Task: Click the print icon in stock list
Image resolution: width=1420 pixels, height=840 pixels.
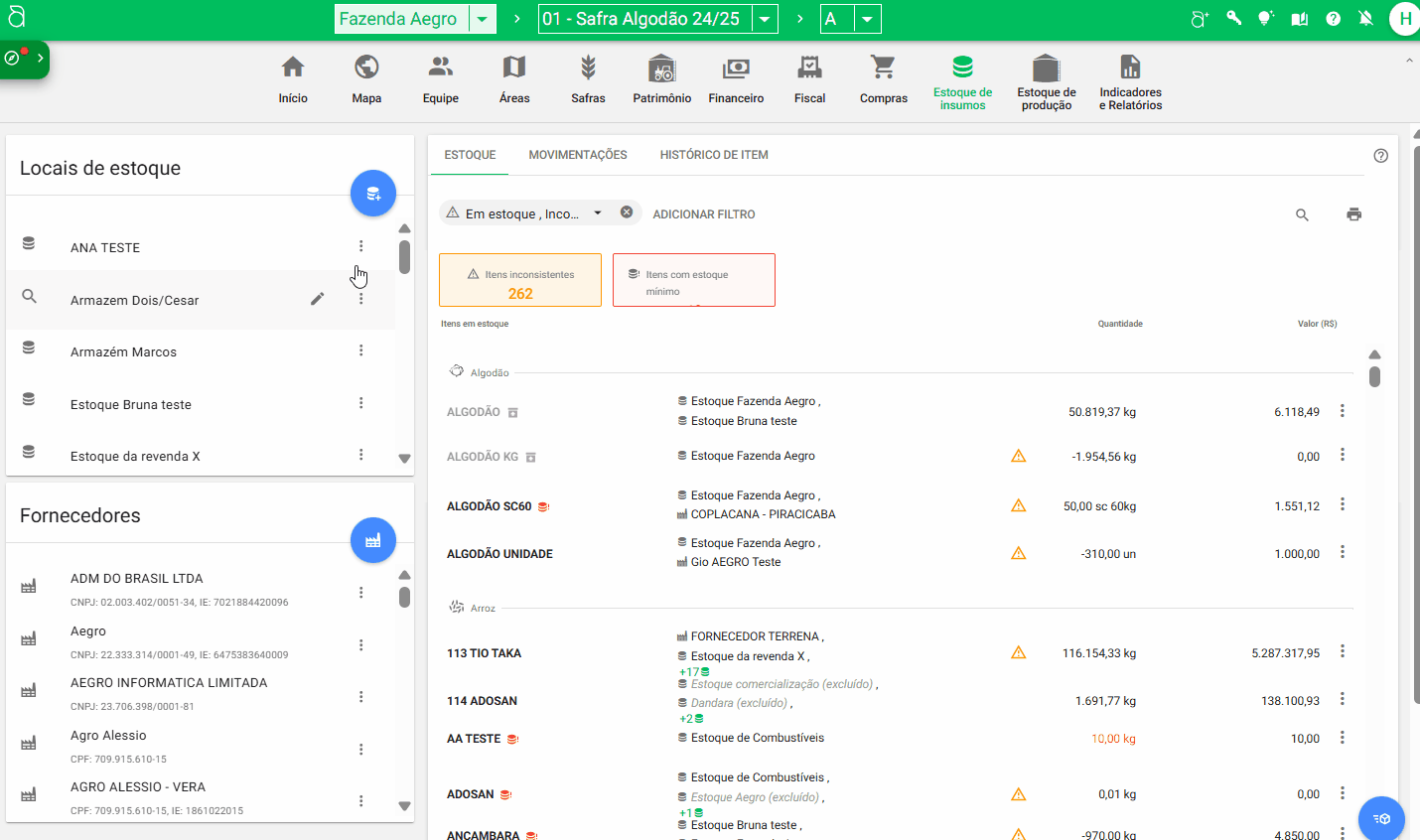Action: click(1353, 214)
